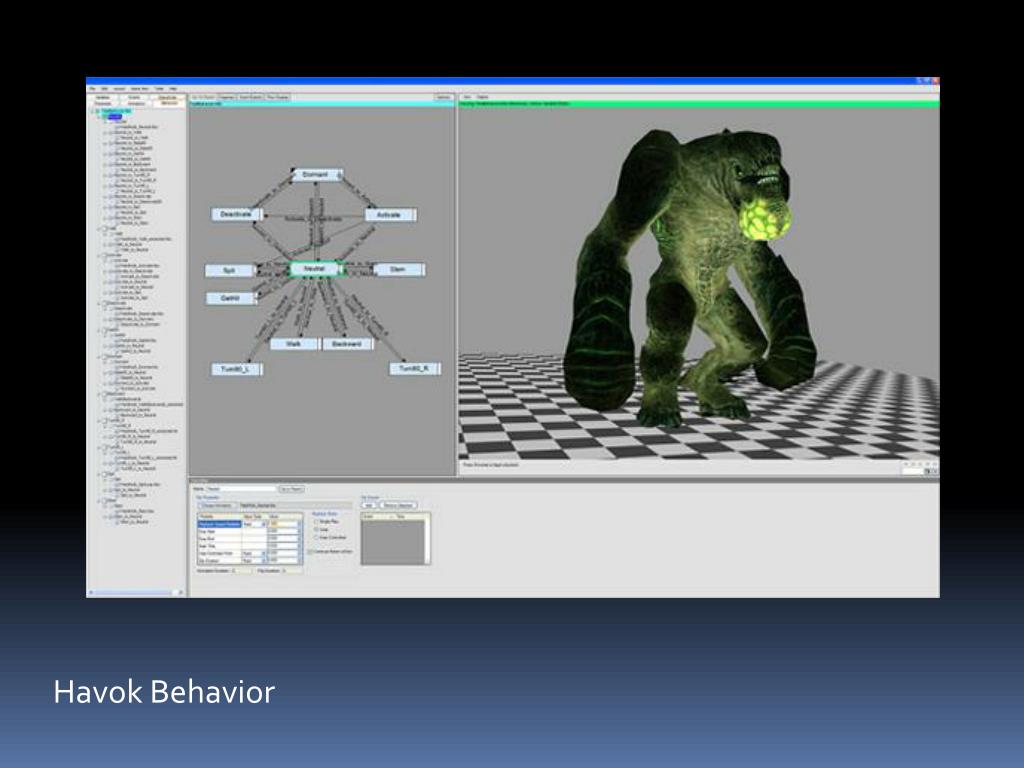The width and height of the screenshot is (1024, 768).
Task: Open the Help menu
Action: coord(173,89)
